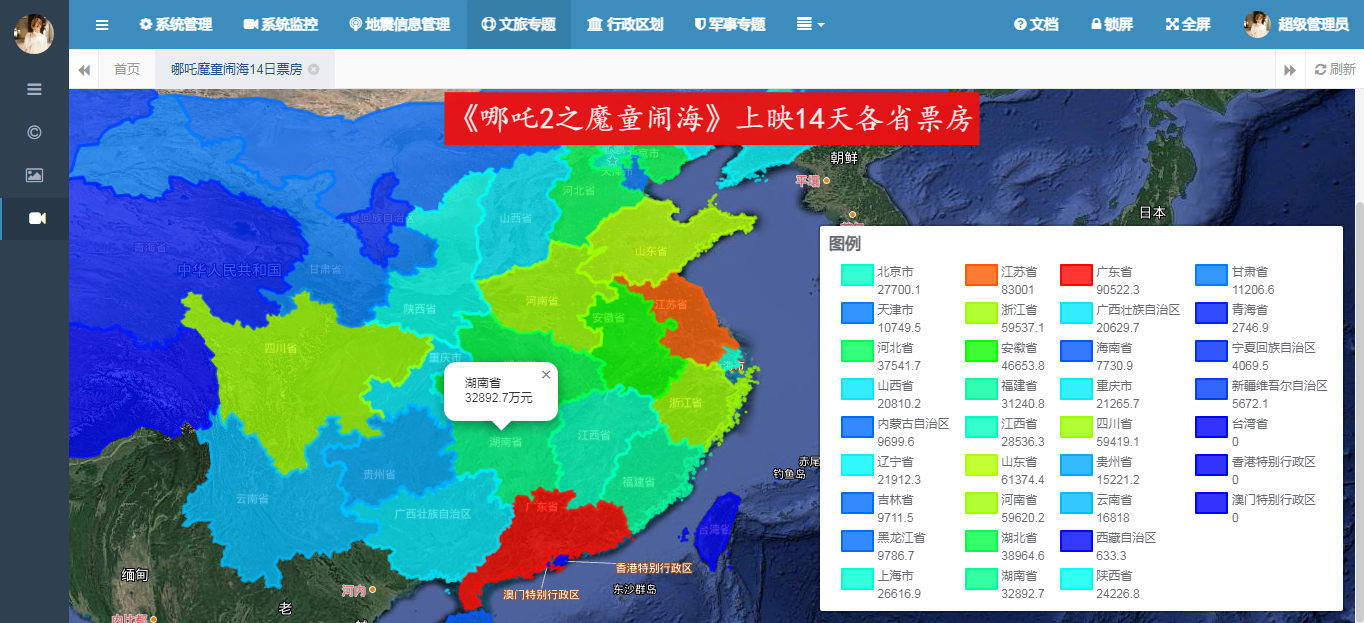Click 四川省 legend swatch

coord(1076,427)
